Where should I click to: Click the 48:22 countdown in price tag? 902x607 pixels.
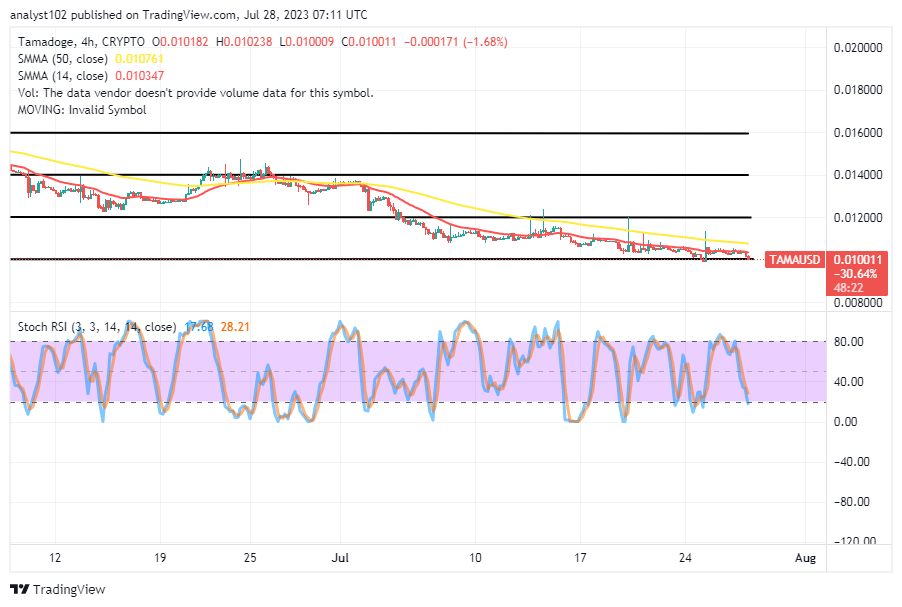point(849,288)
